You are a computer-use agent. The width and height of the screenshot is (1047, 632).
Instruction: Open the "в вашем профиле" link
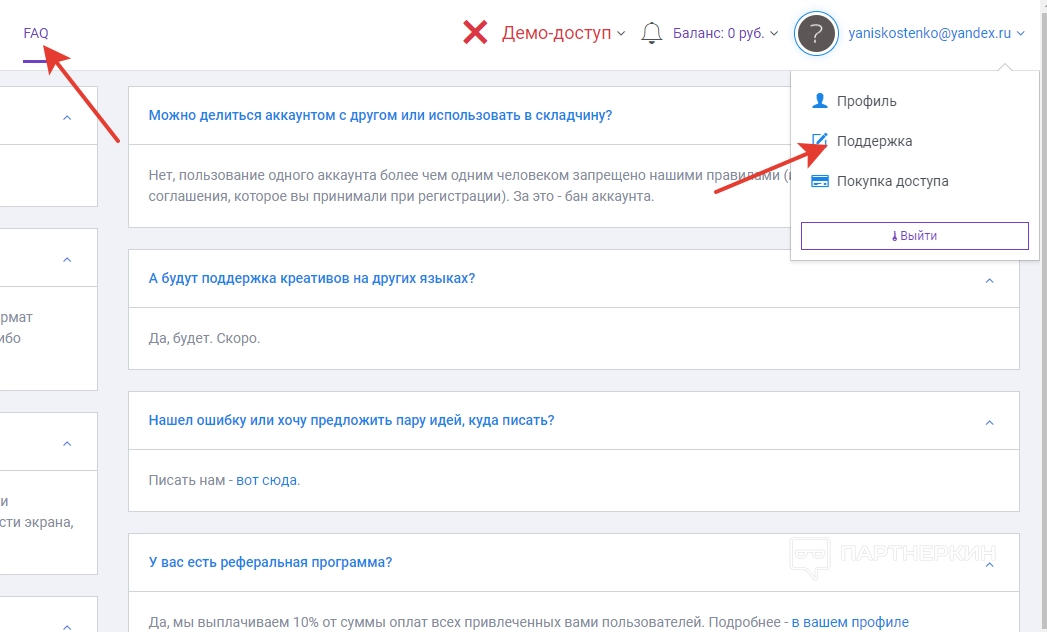[850, 622]
